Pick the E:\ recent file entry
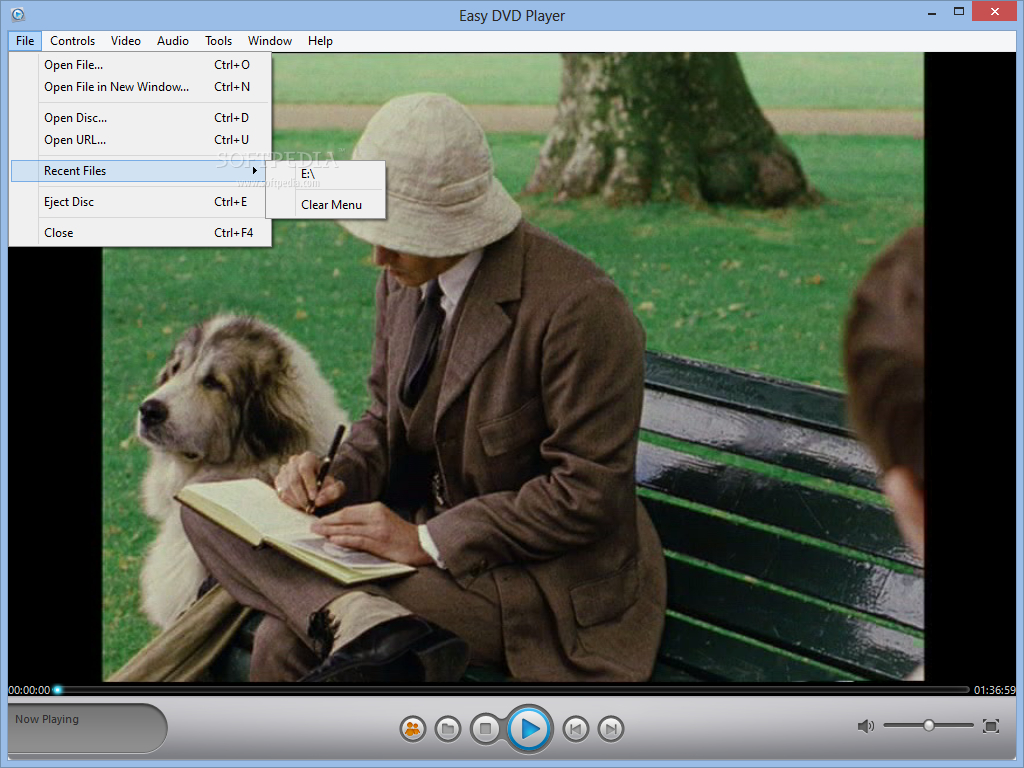The width and height of the screenshot is (1024, 768). click(x=325, y=174)
